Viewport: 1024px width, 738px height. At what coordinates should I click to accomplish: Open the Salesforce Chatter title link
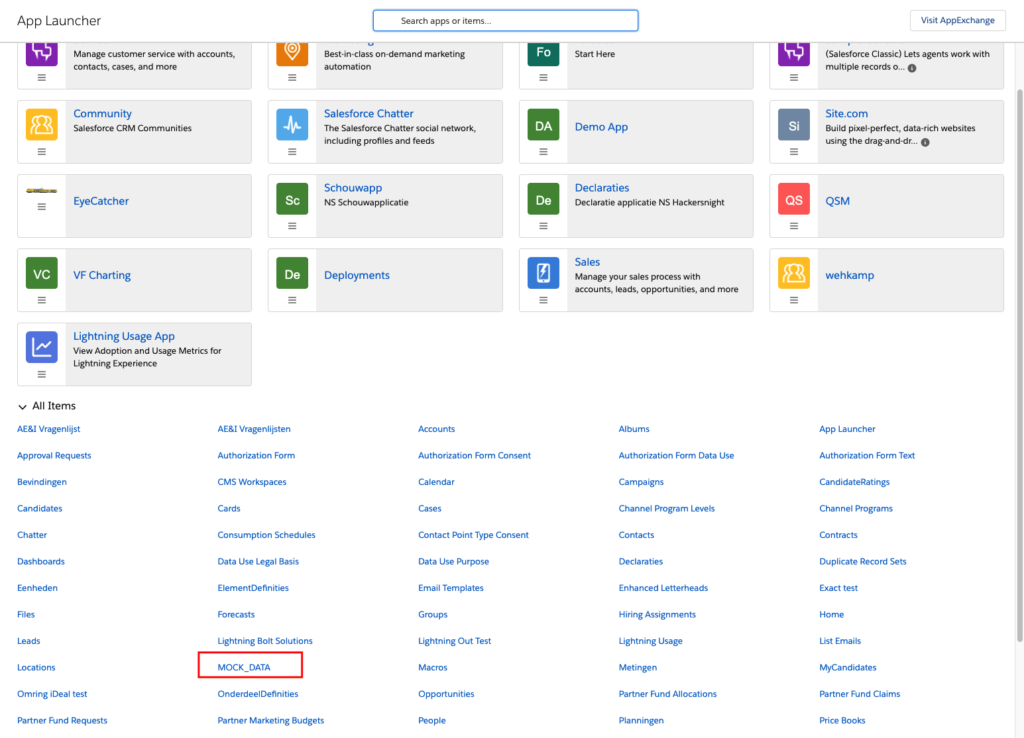[368, 114]
